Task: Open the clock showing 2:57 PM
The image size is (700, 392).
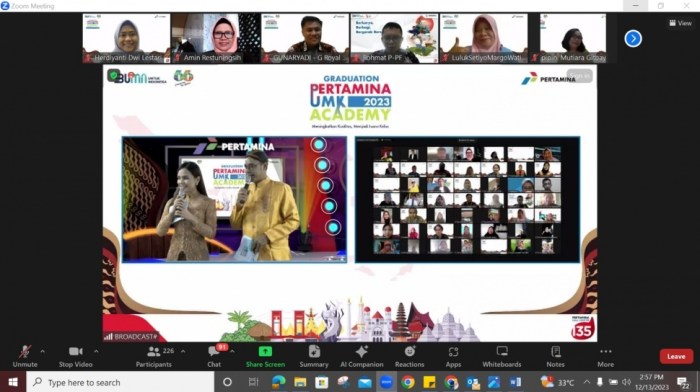Action: [x=652, y=382]
